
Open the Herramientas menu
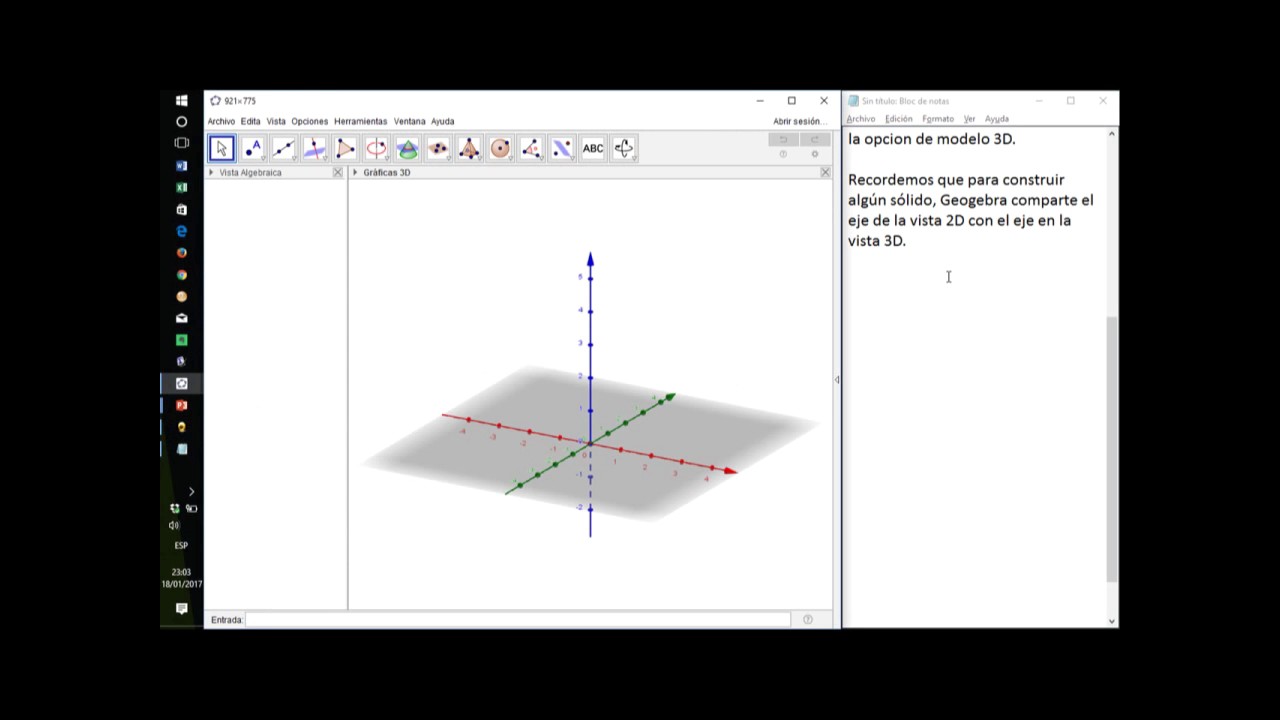point(360,122)
